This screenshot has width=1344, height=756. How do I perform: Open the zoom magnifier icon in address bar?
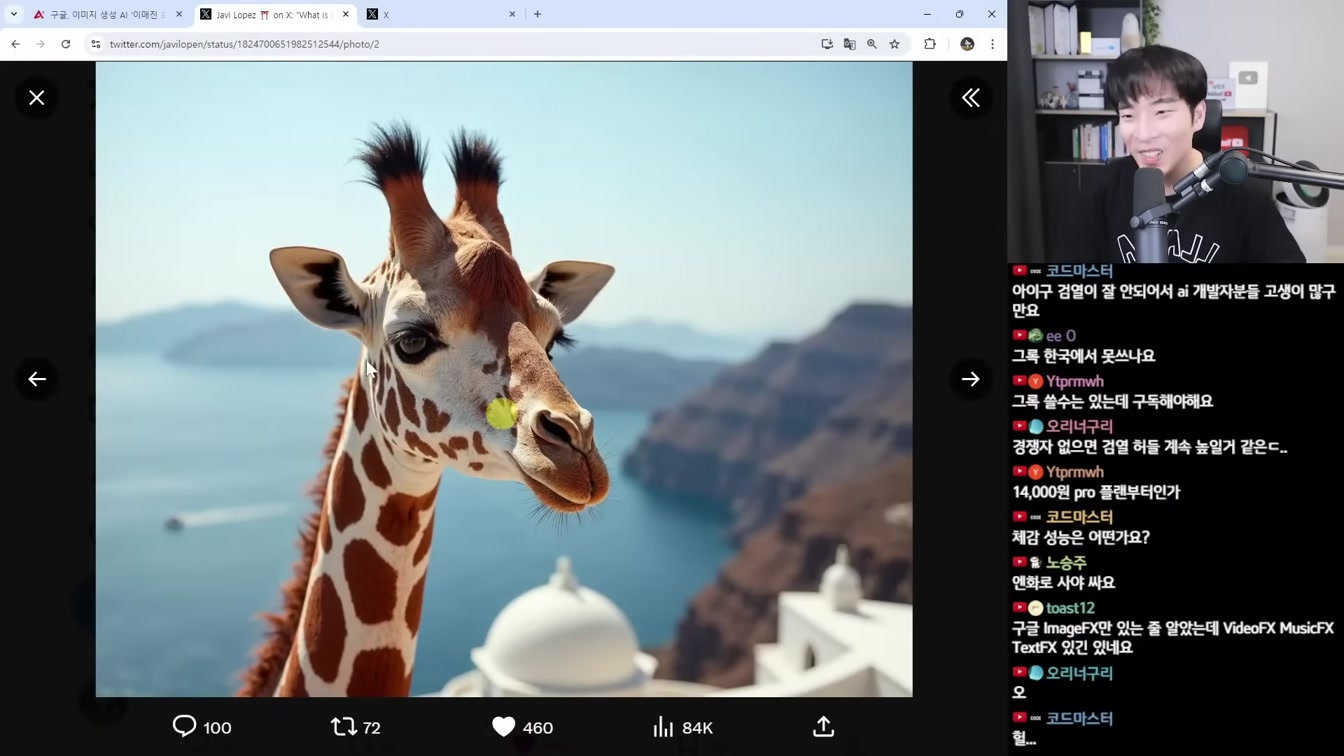[x=872, y=44]
